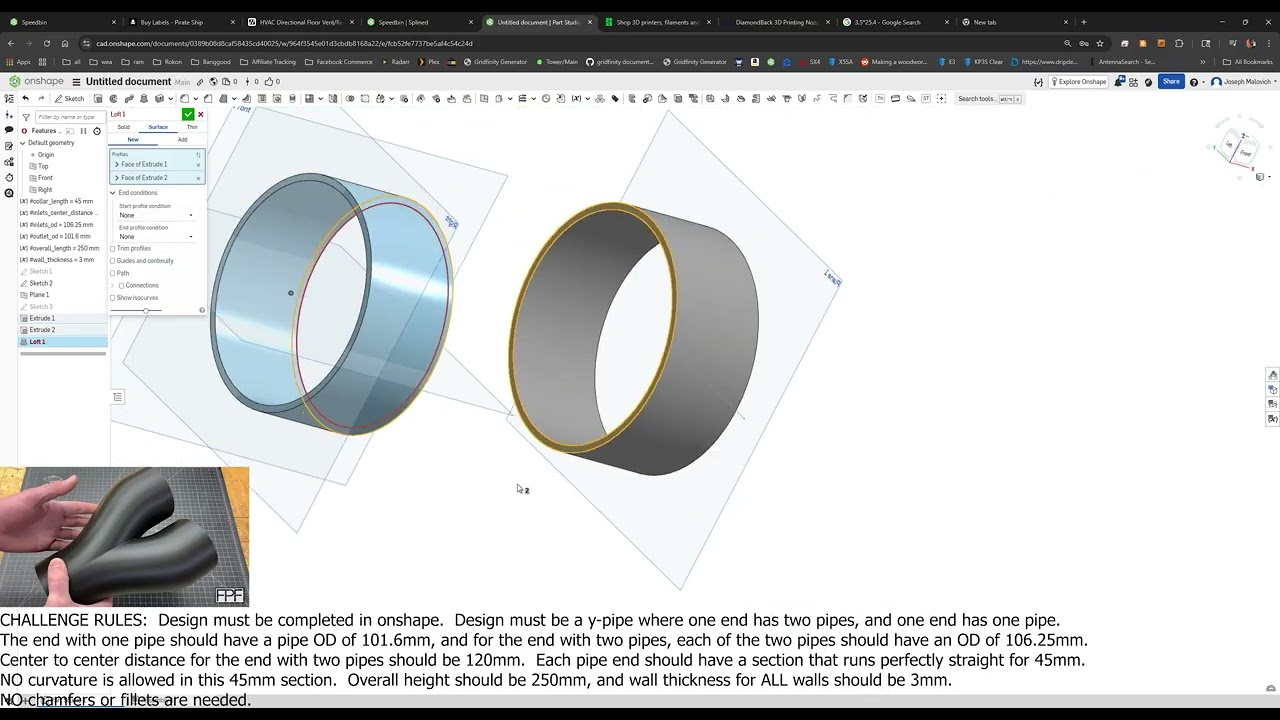Open the Comments speech bubble panel icon

click(x=9, y=130)
